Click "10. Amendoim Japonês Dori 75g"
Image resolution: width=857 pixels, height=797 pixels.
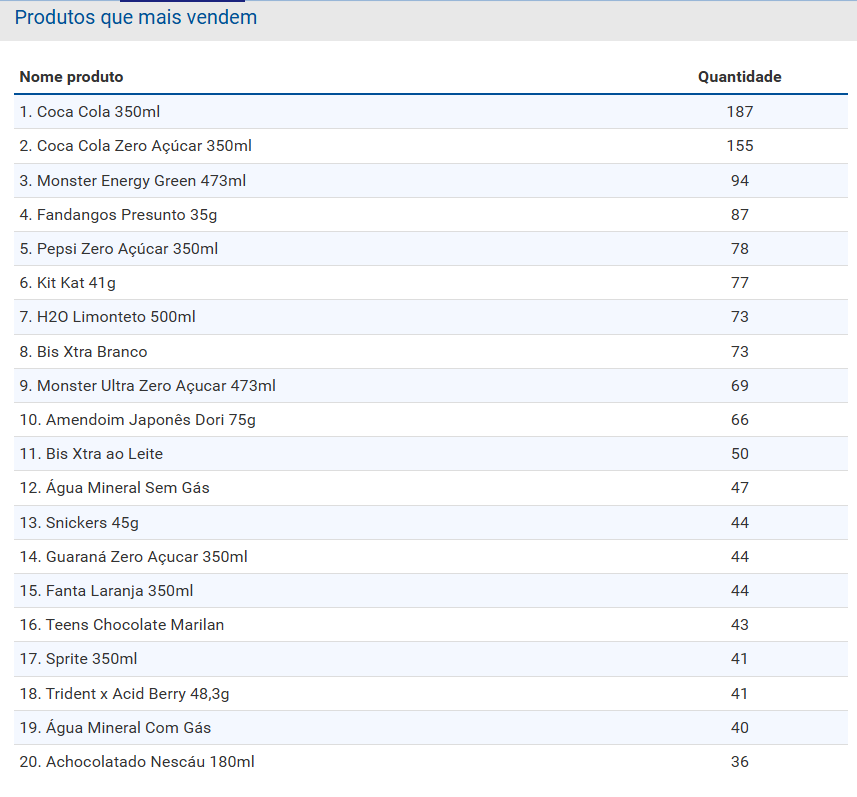pos(138,420)
